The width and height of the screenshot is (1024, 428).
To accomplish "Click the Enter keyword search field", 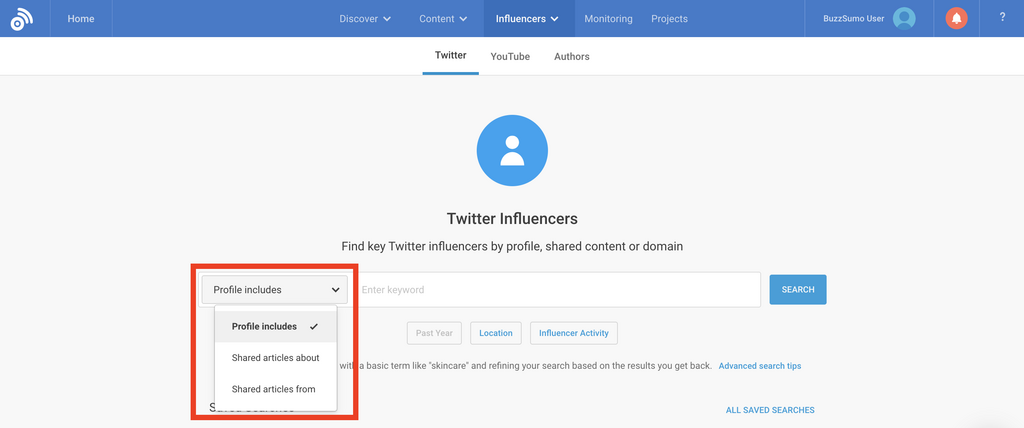I will tap(555, 290).
